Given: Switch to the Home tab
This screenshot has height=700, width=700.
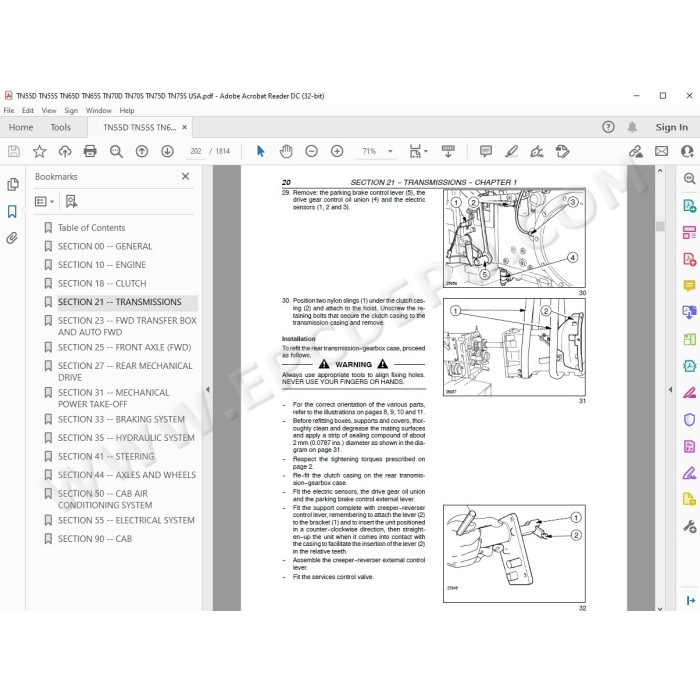Looking at the screenshot, I should (x=21, y=127).
